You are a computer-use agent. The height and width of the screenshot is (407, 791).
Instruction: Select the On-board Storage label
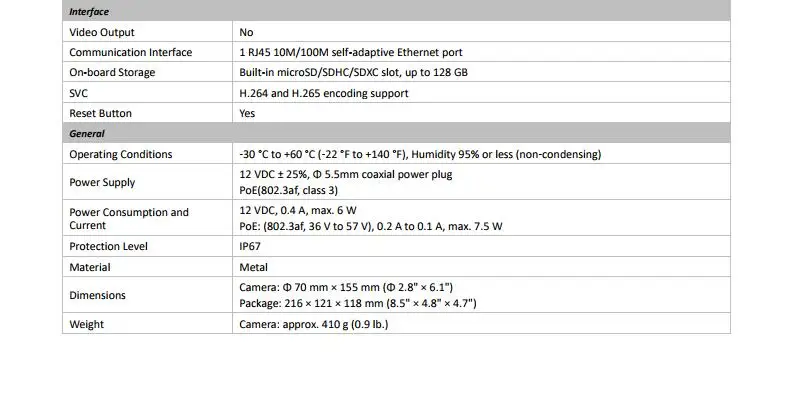click(112, 73)
